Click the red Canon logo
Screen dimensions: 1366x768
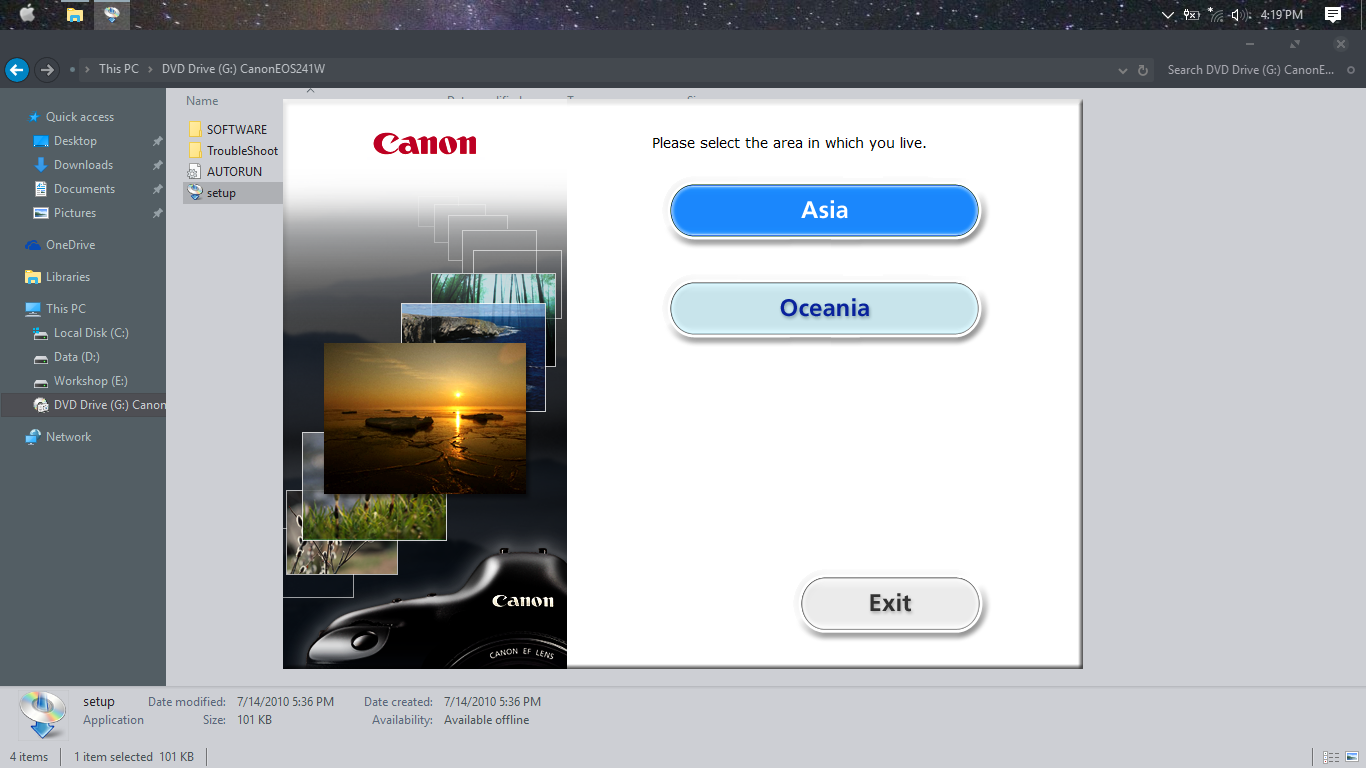click(425, 144)
